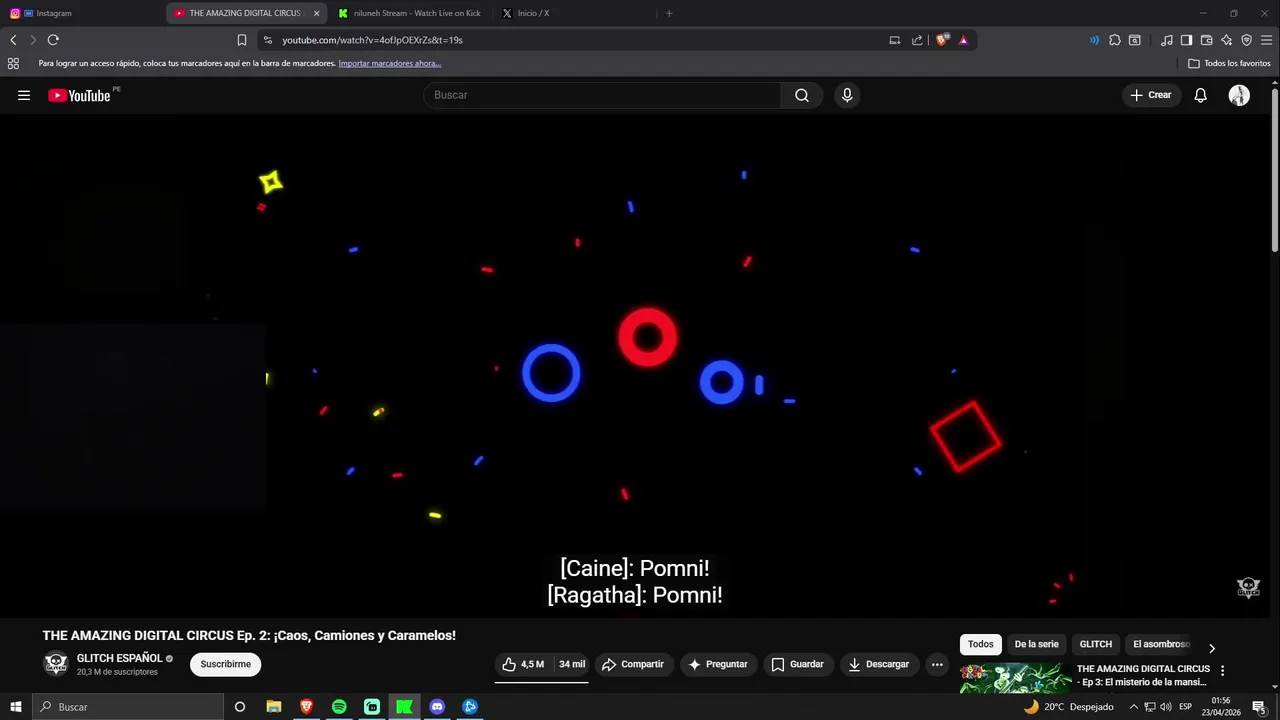Click the YouTube logo to go home
Viewport: 1280px width, 720px height.
pos(79,95)
